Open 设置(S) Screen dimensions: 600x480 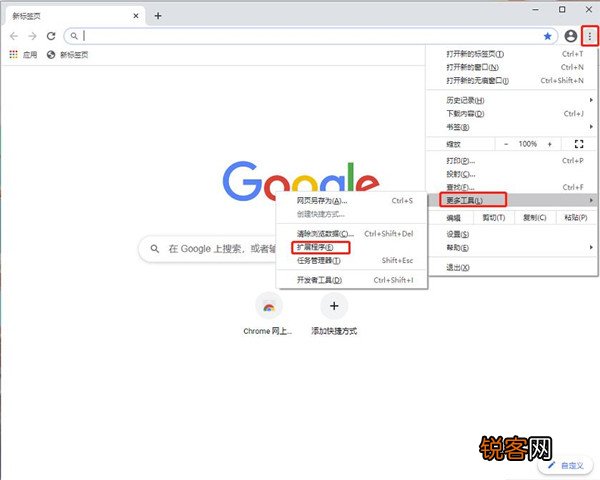512,234
